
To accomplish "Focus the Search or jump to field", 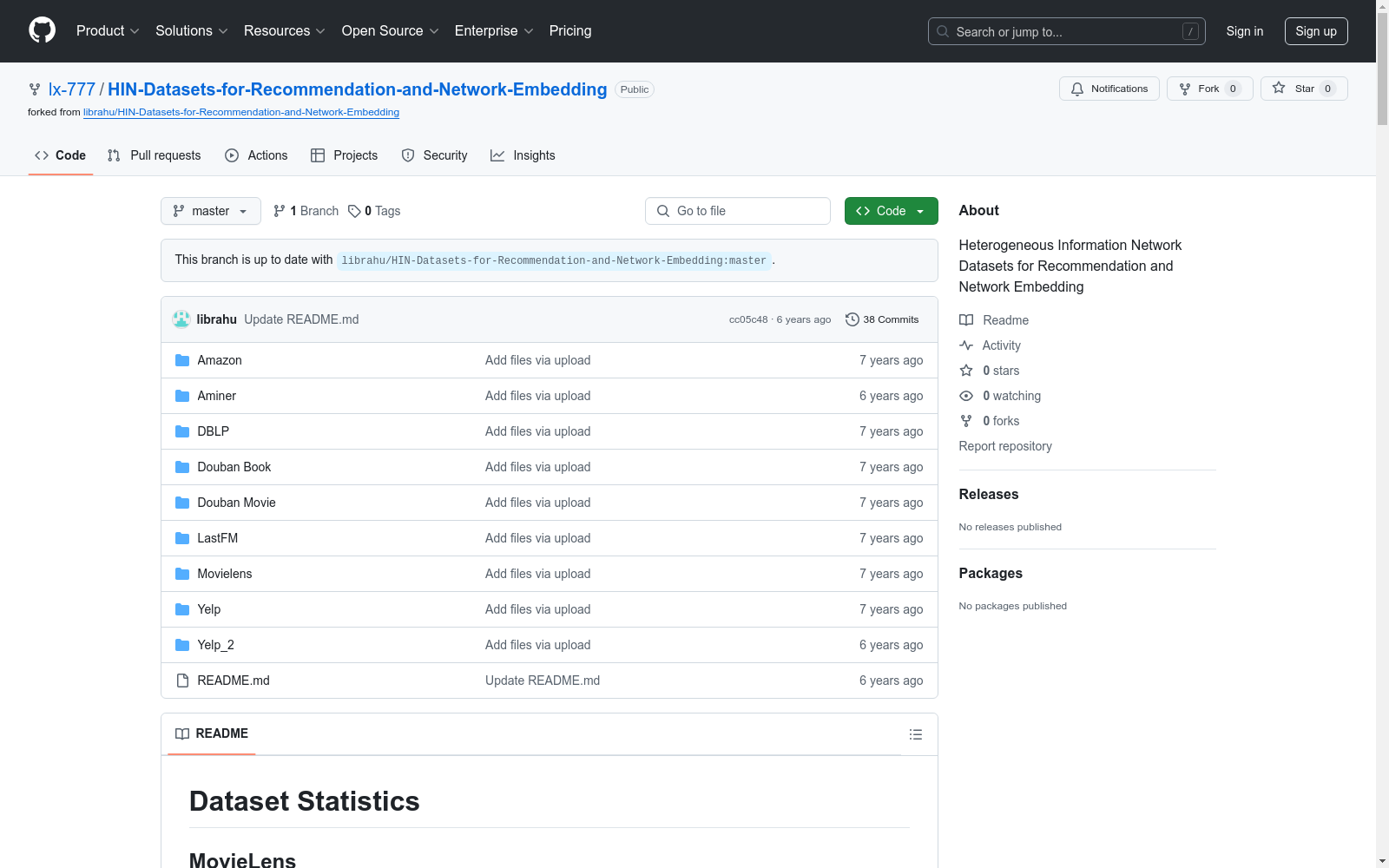I will pyautogui.click(x=1067, y=31).
